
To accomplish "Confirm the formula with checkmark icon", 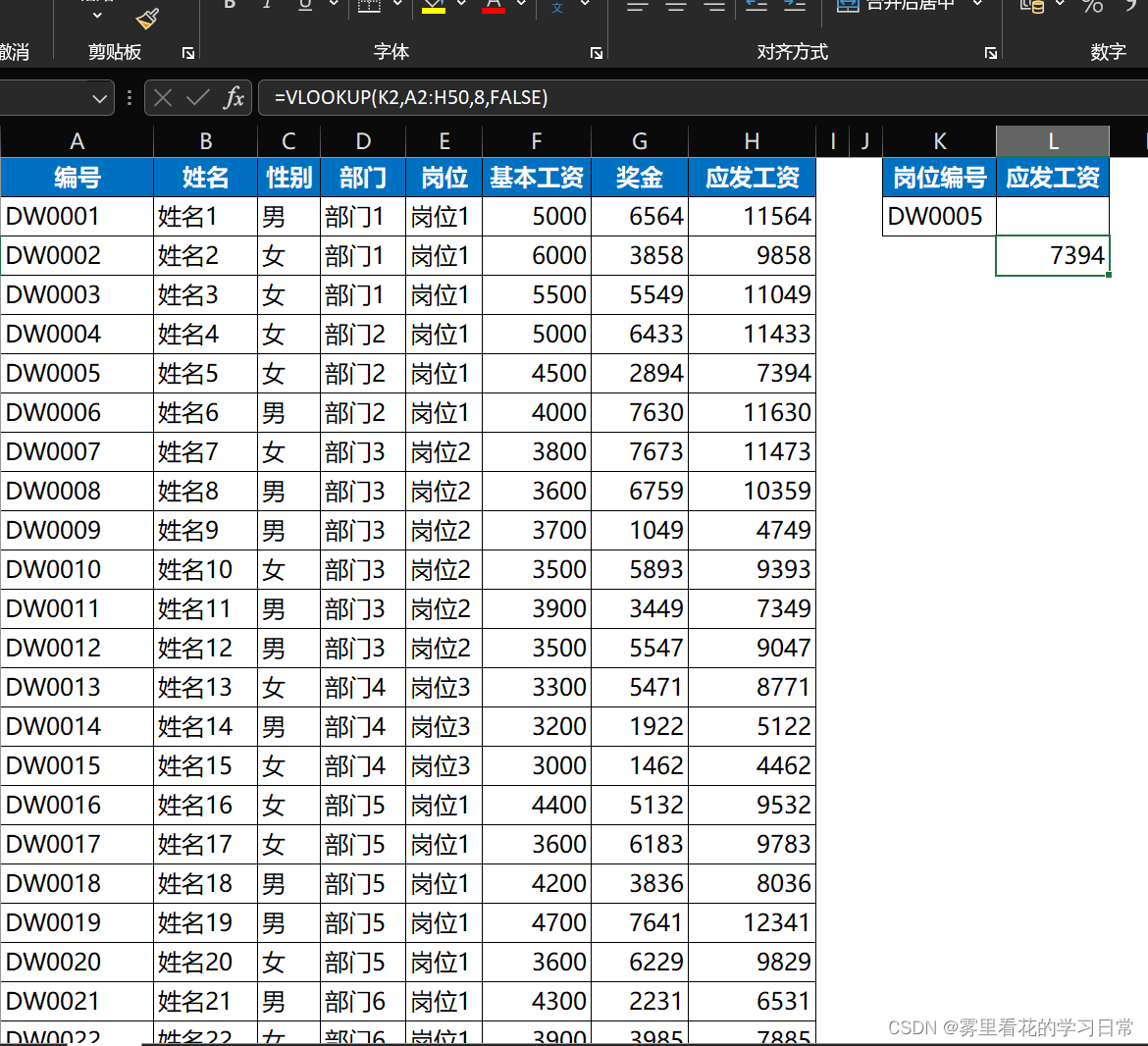I will [x=197, y=97].
